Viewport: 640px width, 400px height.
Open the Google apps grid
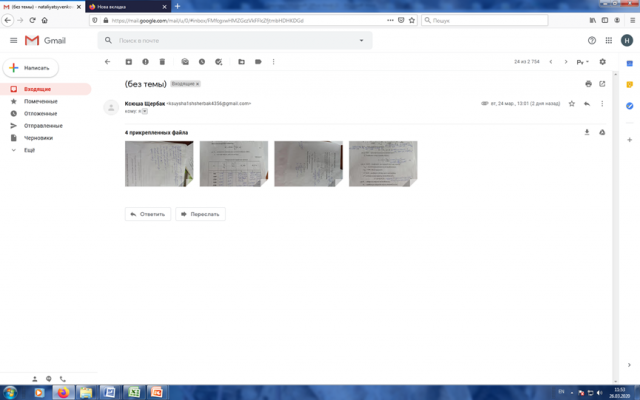coord(609,40)
